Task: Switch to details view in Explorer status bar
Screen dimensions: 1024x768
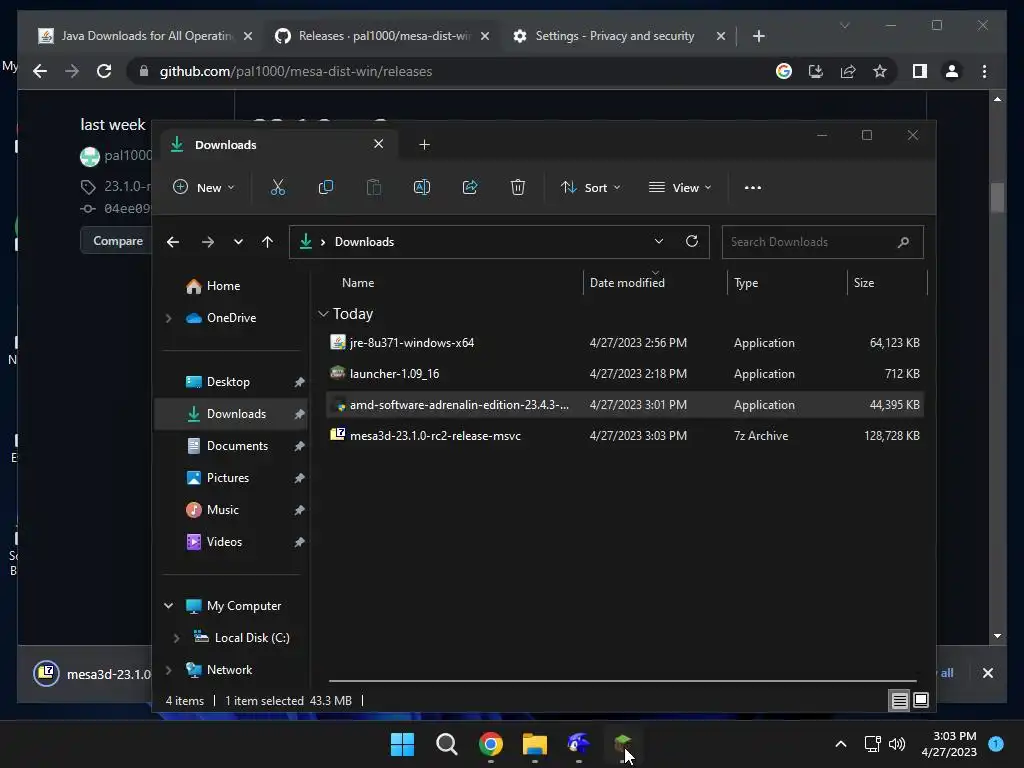Action: coord(899,701)
